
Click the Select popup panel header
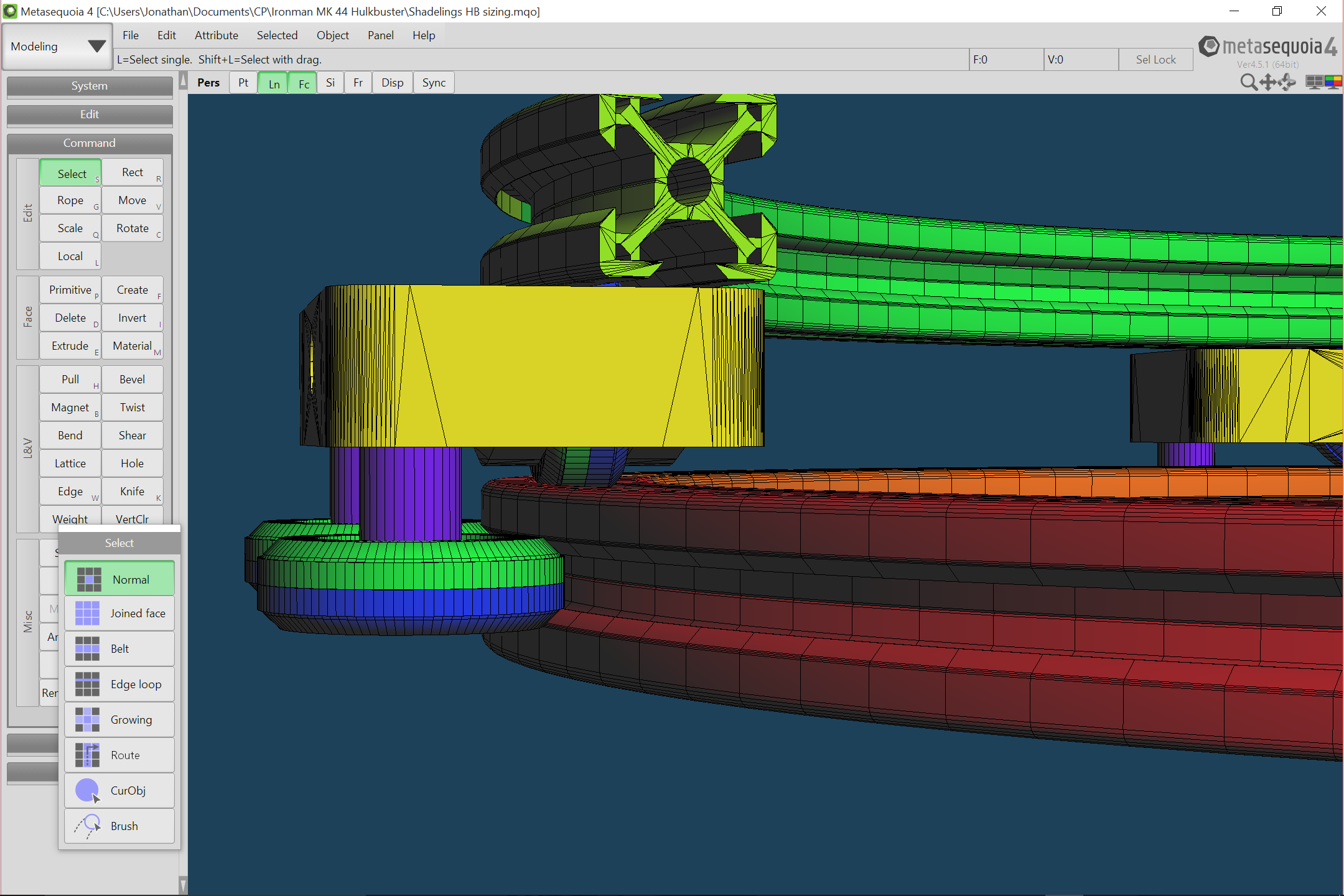click(x=119, y=543)
